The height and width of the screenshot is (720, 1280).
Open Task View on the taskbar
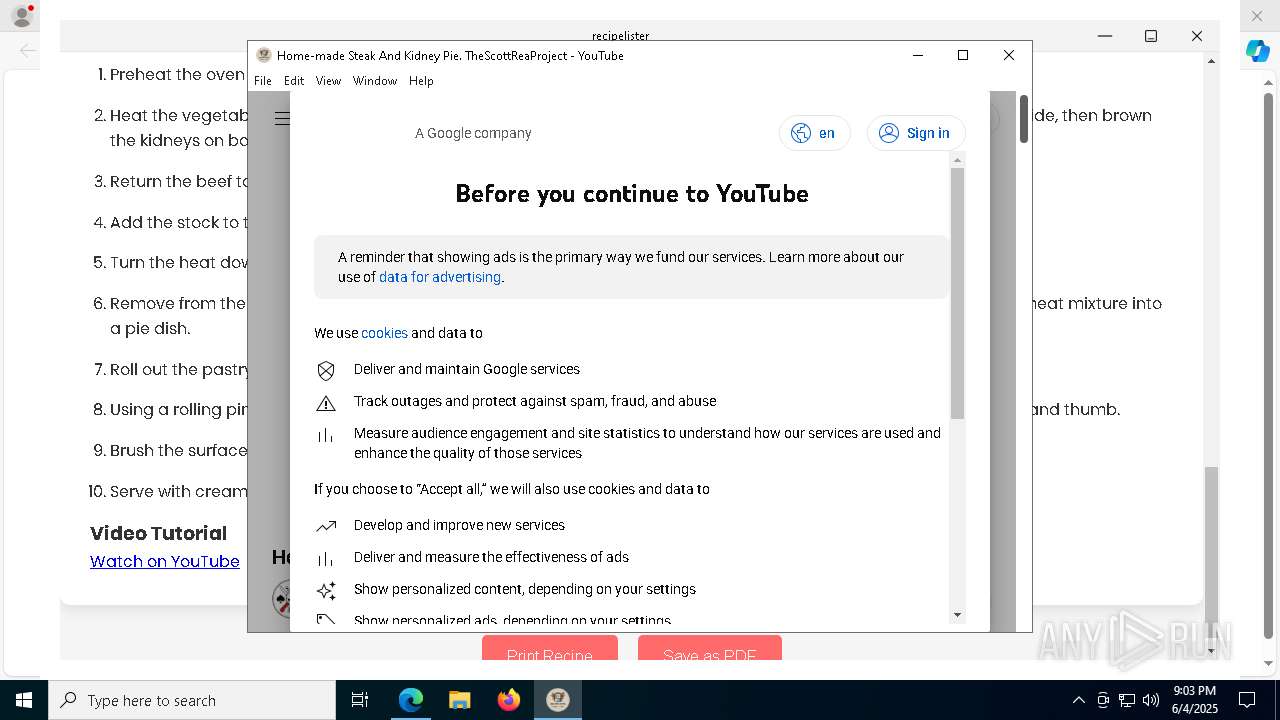(x=360, y=700)
